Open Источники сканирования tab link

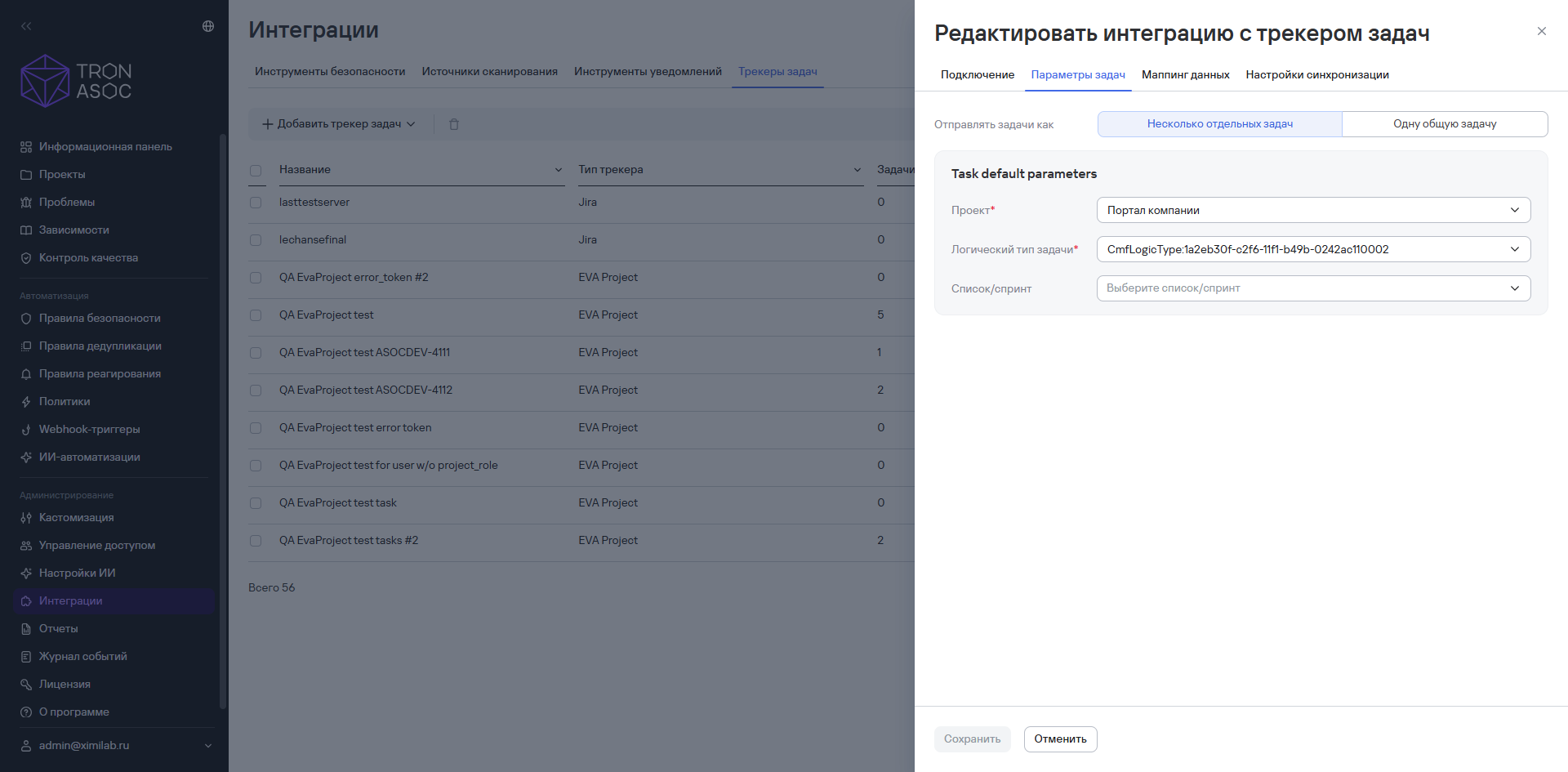(x=490, y=72)
